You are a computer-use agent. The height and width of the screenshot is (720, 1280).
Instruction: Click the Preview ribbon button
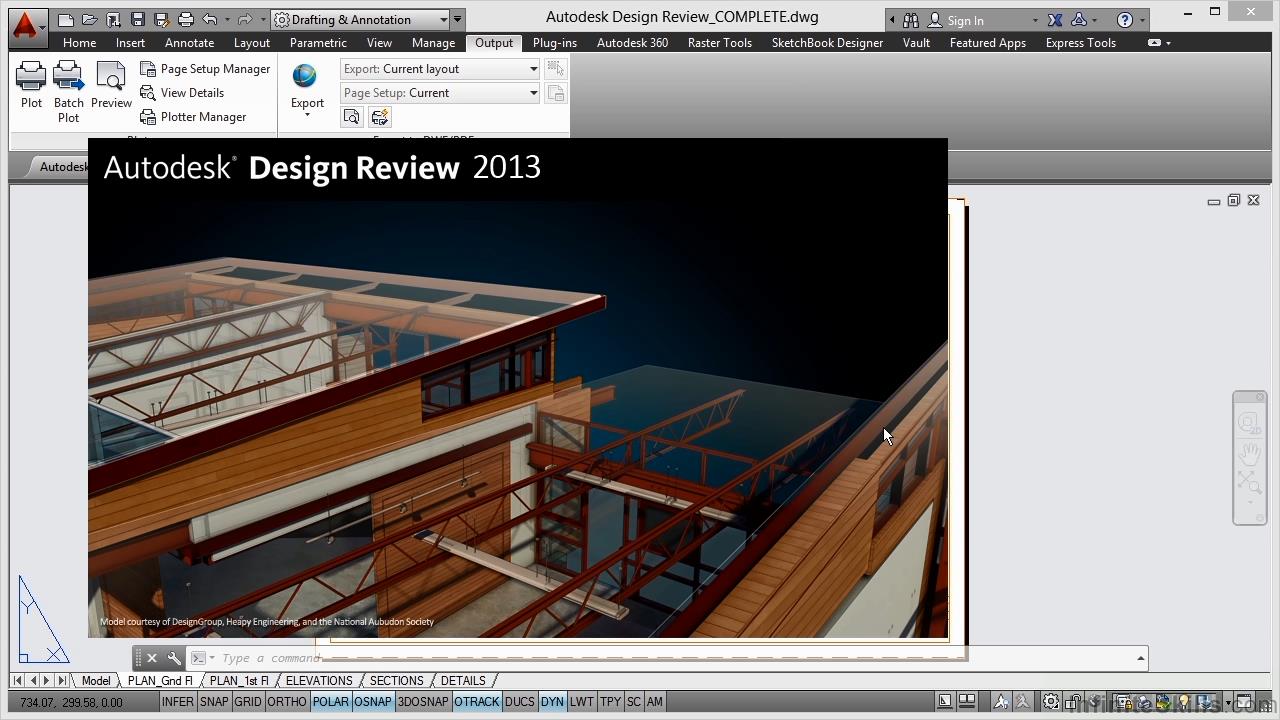(x=111, y=85)
